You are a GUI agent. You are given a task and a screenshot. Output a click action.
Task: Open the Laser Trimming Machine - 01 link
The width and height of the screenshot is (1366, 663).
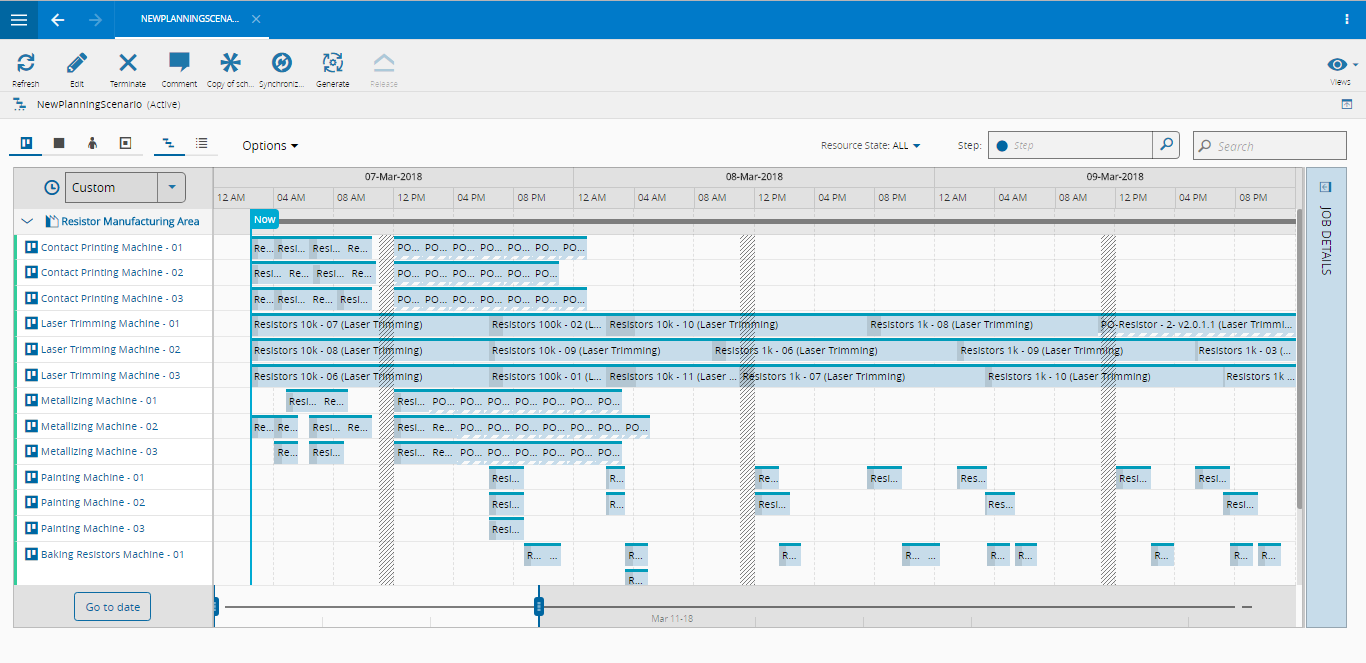point(110,324)
